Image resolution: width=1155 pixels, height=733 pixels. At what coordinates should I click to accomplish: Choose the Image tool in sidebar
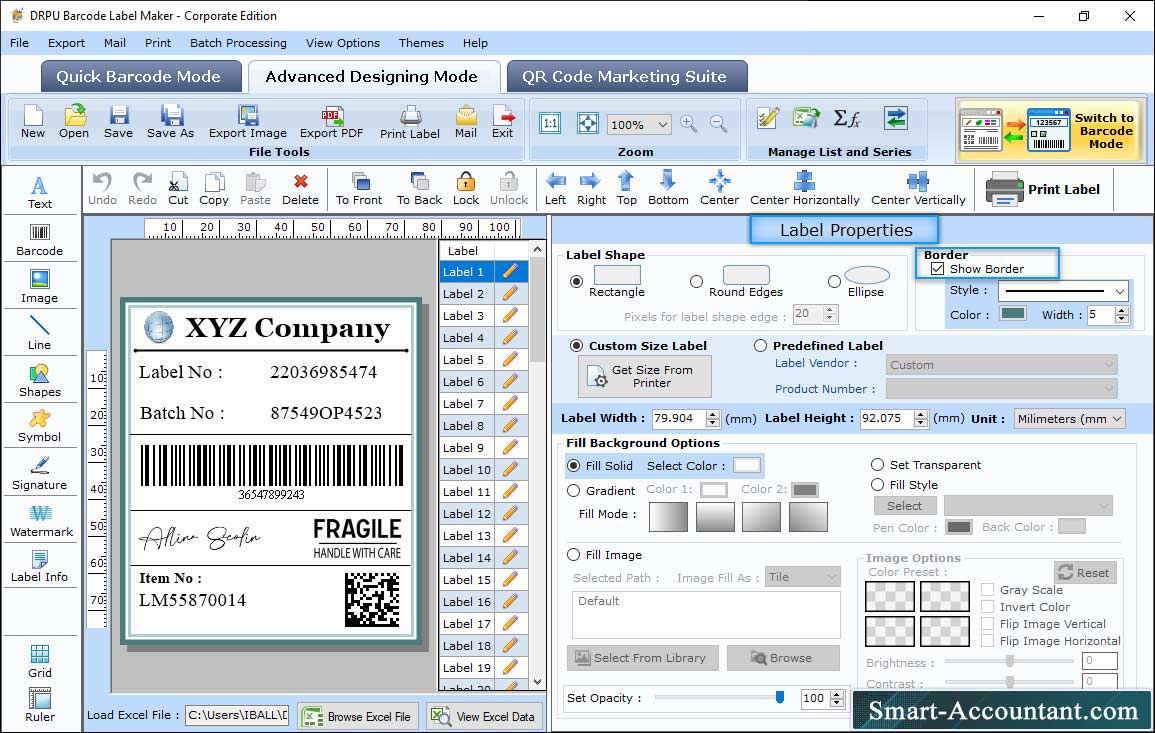(x=40, y=287)
